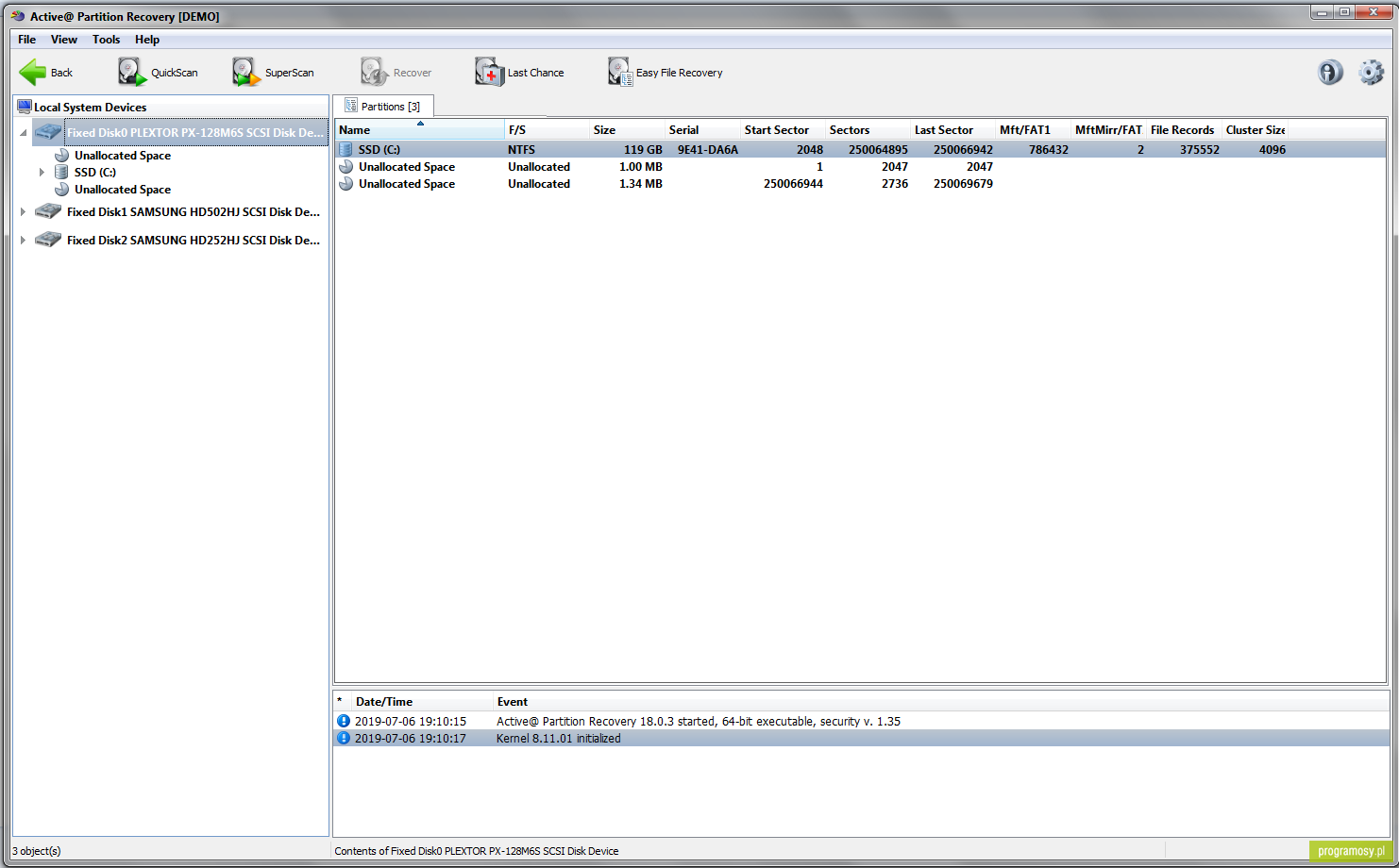
Task: Click the NTFS cell of the SSD (C:) row
Action: point(521,149)
